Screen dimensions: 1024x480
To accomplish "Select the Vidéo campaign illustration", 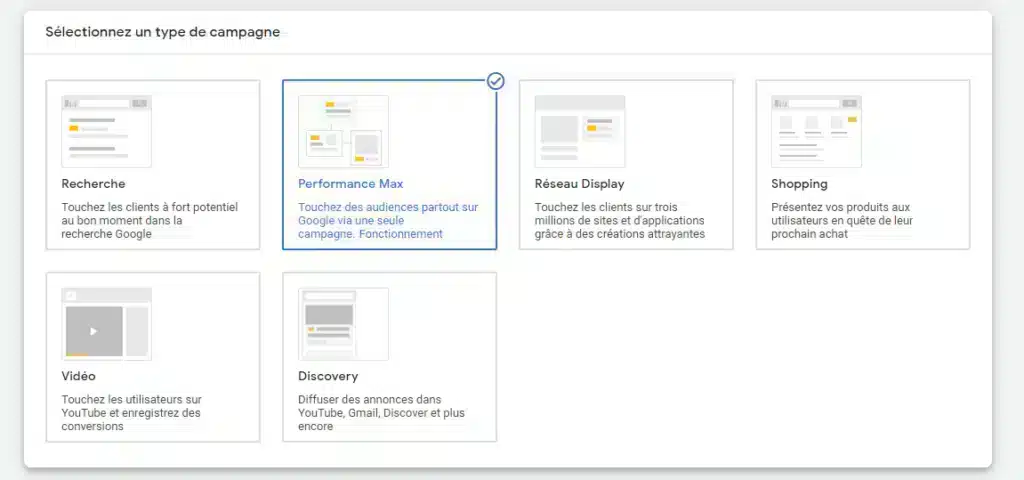I will coord(106,324).
